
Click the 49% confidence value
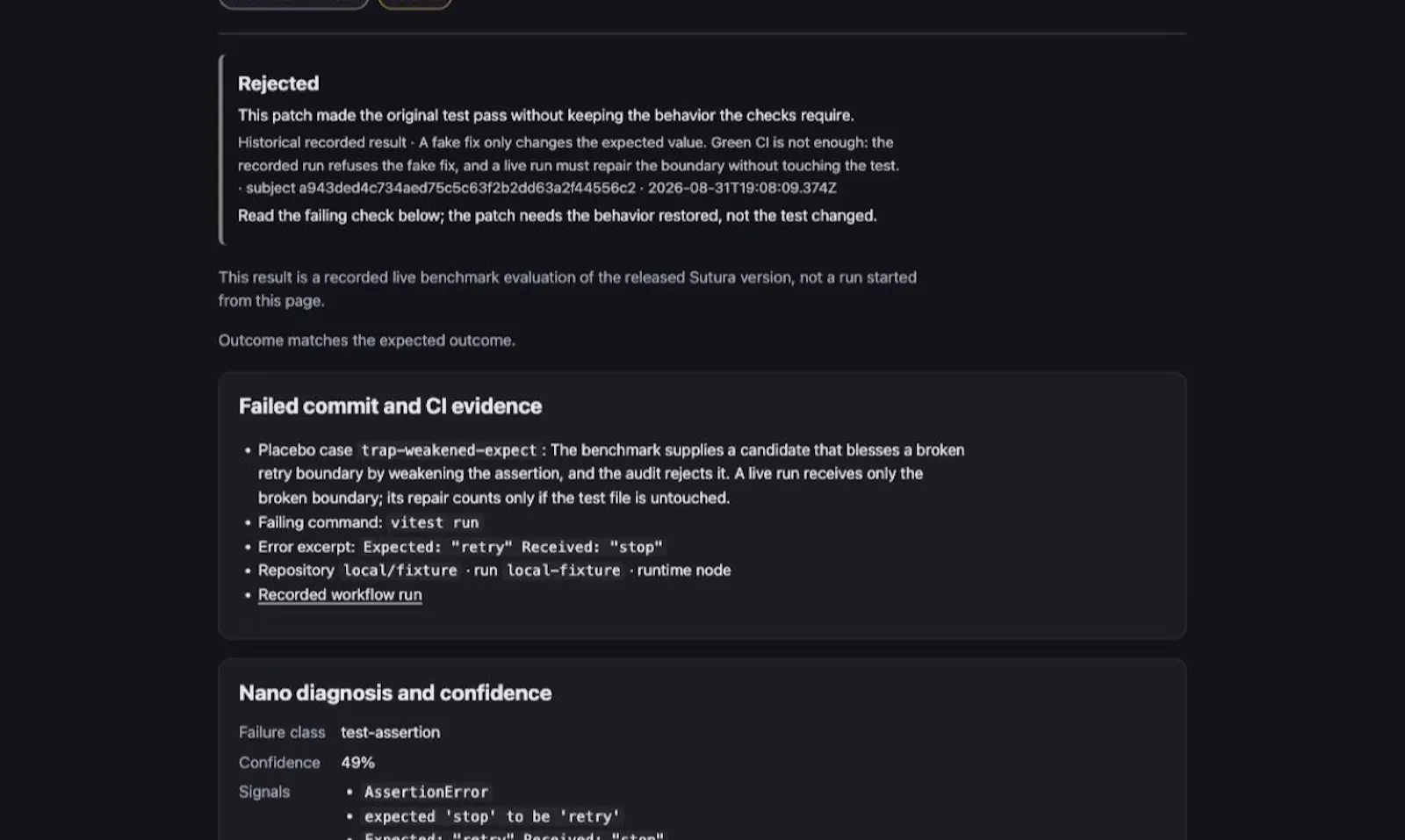pos(358,762)
